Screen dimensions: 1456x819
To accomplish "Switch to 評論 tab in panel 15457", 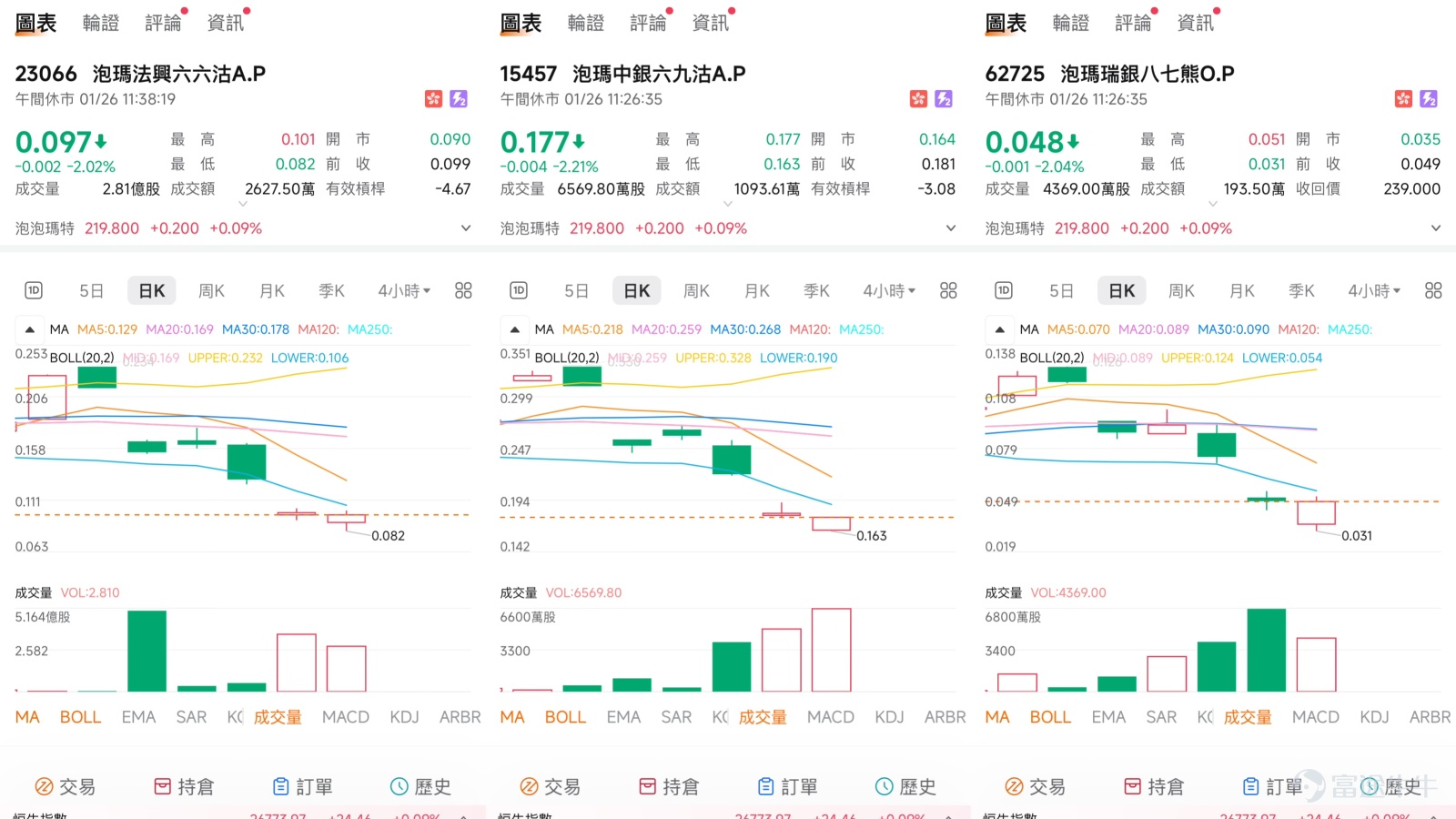I will (x=648, y=23).
